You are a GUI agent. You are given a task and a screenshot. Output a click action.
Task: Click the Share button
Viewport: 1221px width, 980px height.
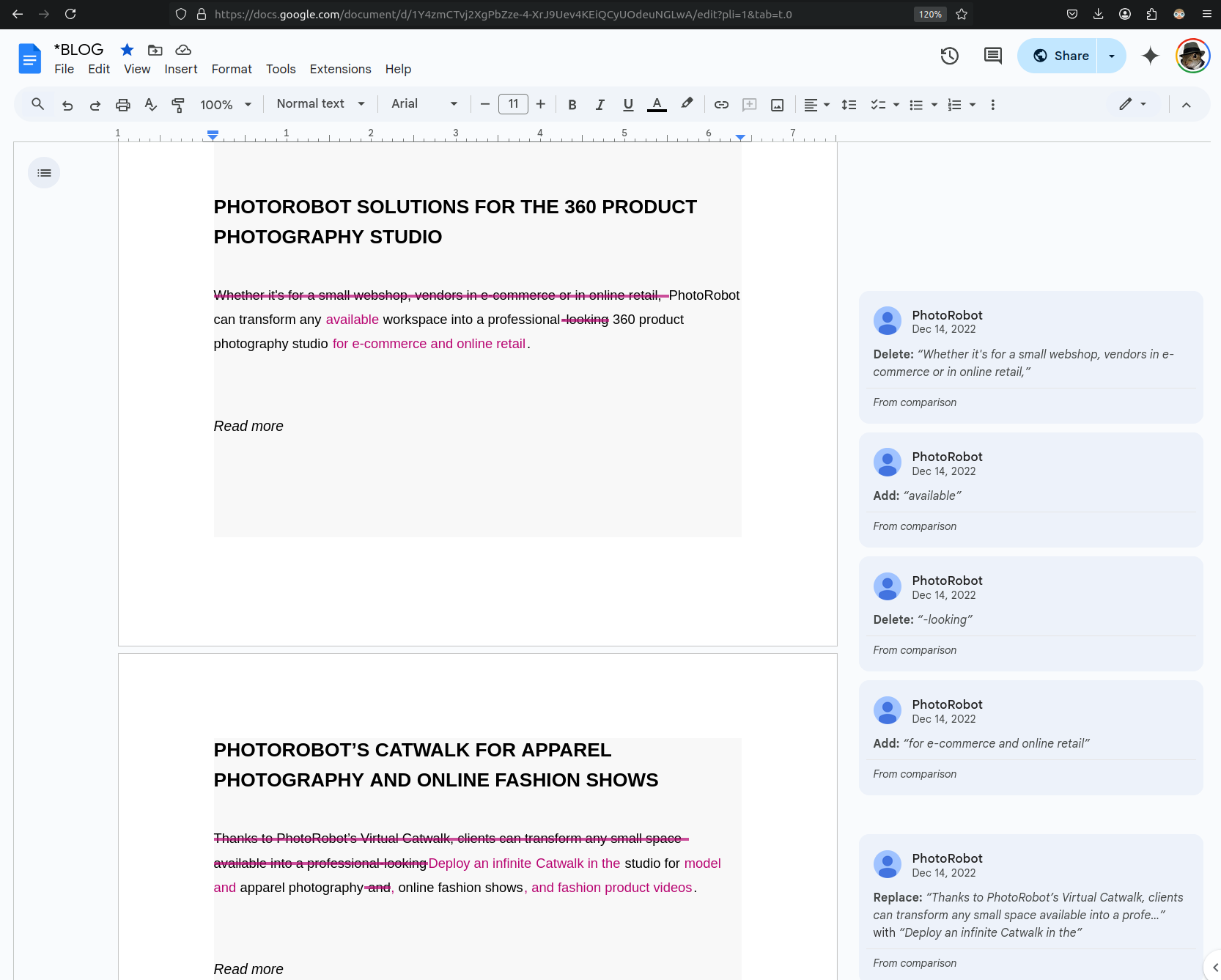(x=1058, y=56)
